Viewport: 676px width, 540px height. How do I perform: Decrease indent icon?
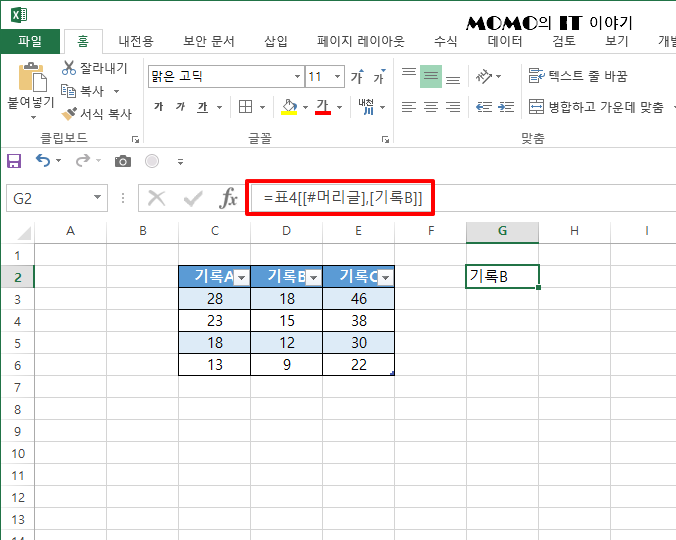pos(484,106)
